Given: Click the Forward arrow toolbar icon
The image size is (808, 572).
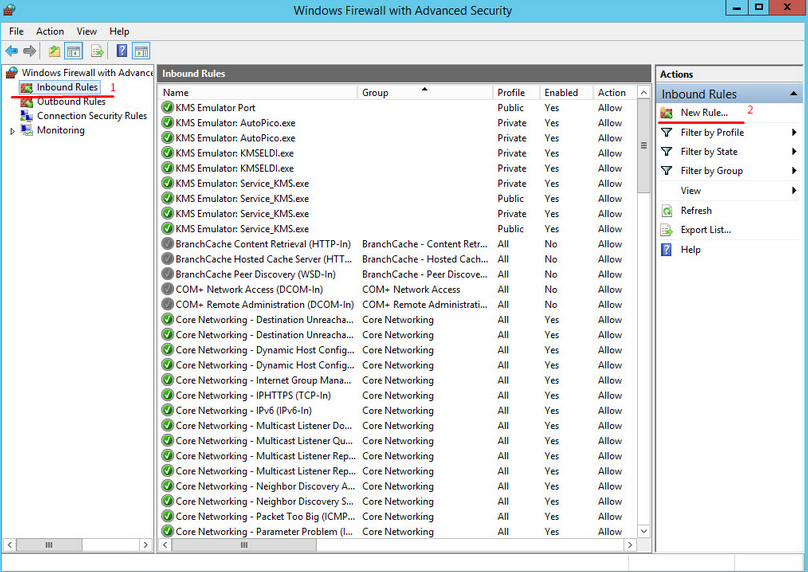Looking at the screenshot, I should (x=30, y=51).
